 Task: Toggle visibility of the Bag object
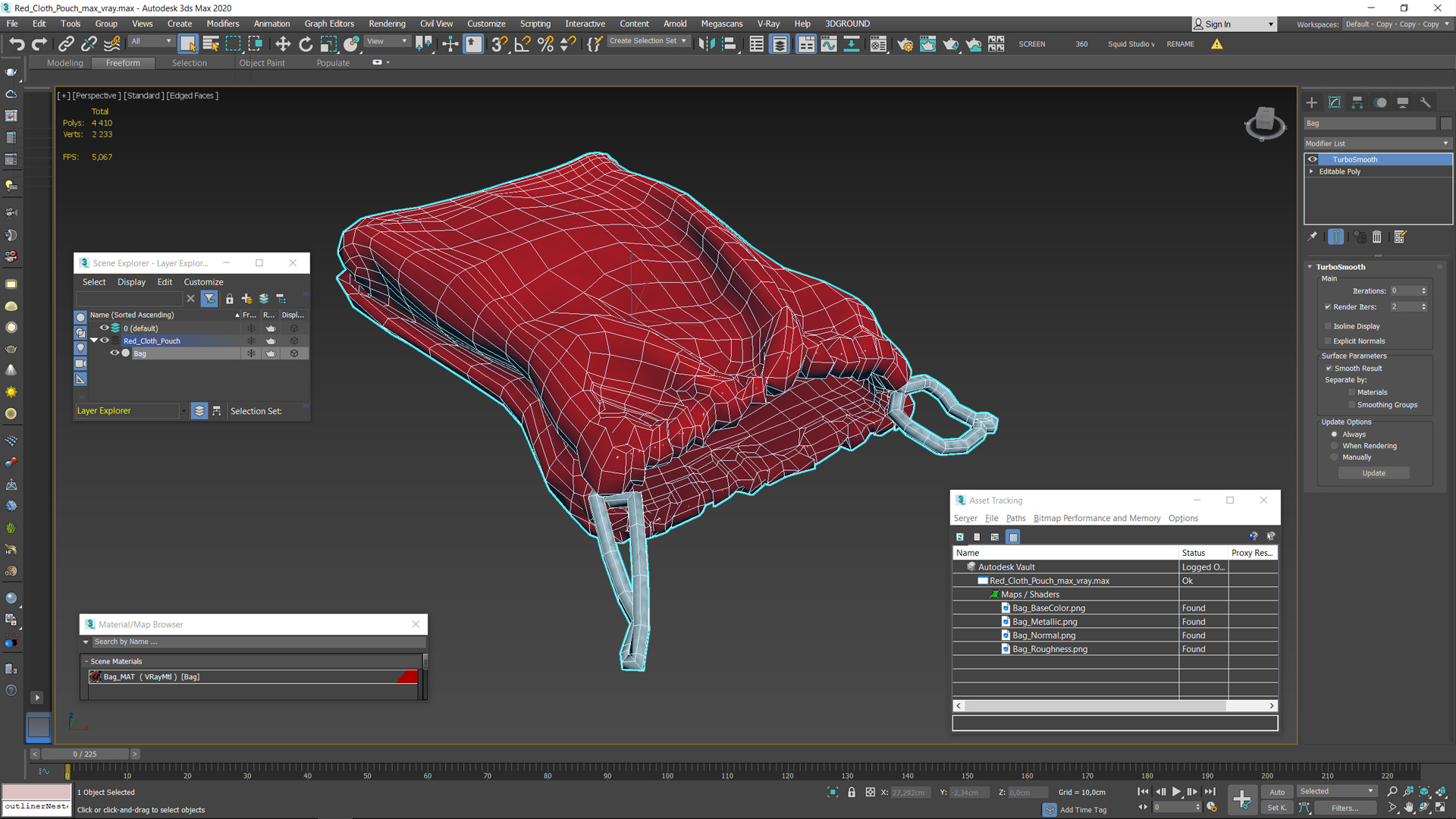coord(115,353)
